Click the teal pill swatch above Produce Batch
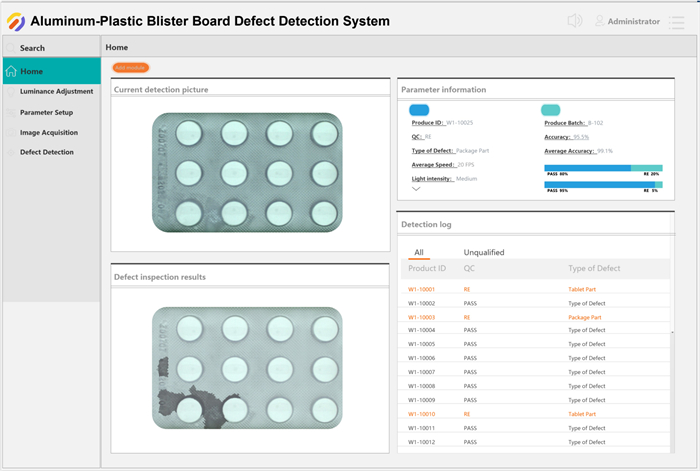This screenshot has width=700, height=471. 550,110
